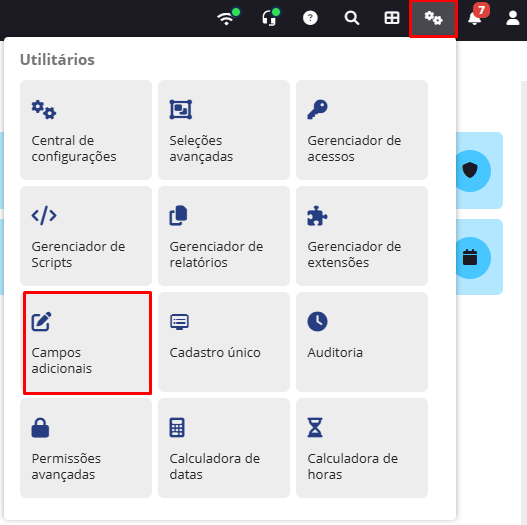Launch Calculadora de datas

[x=224, y=448]
